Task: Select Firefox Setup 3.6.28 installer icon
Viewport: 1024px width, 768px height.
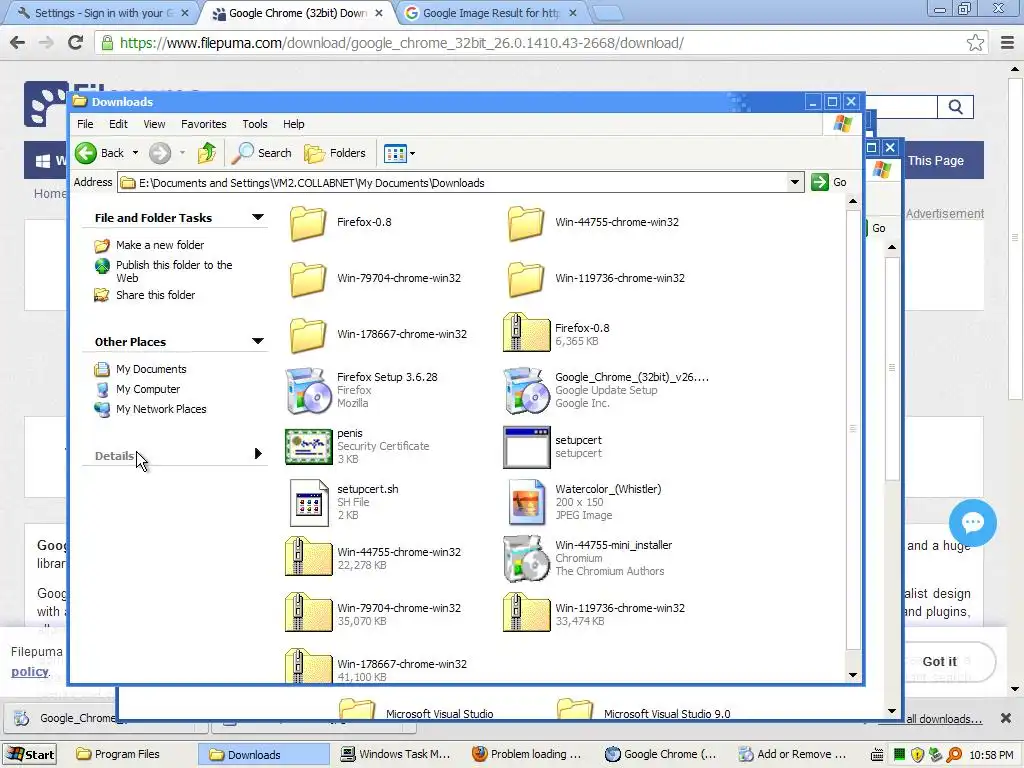Action: (308, 391)
